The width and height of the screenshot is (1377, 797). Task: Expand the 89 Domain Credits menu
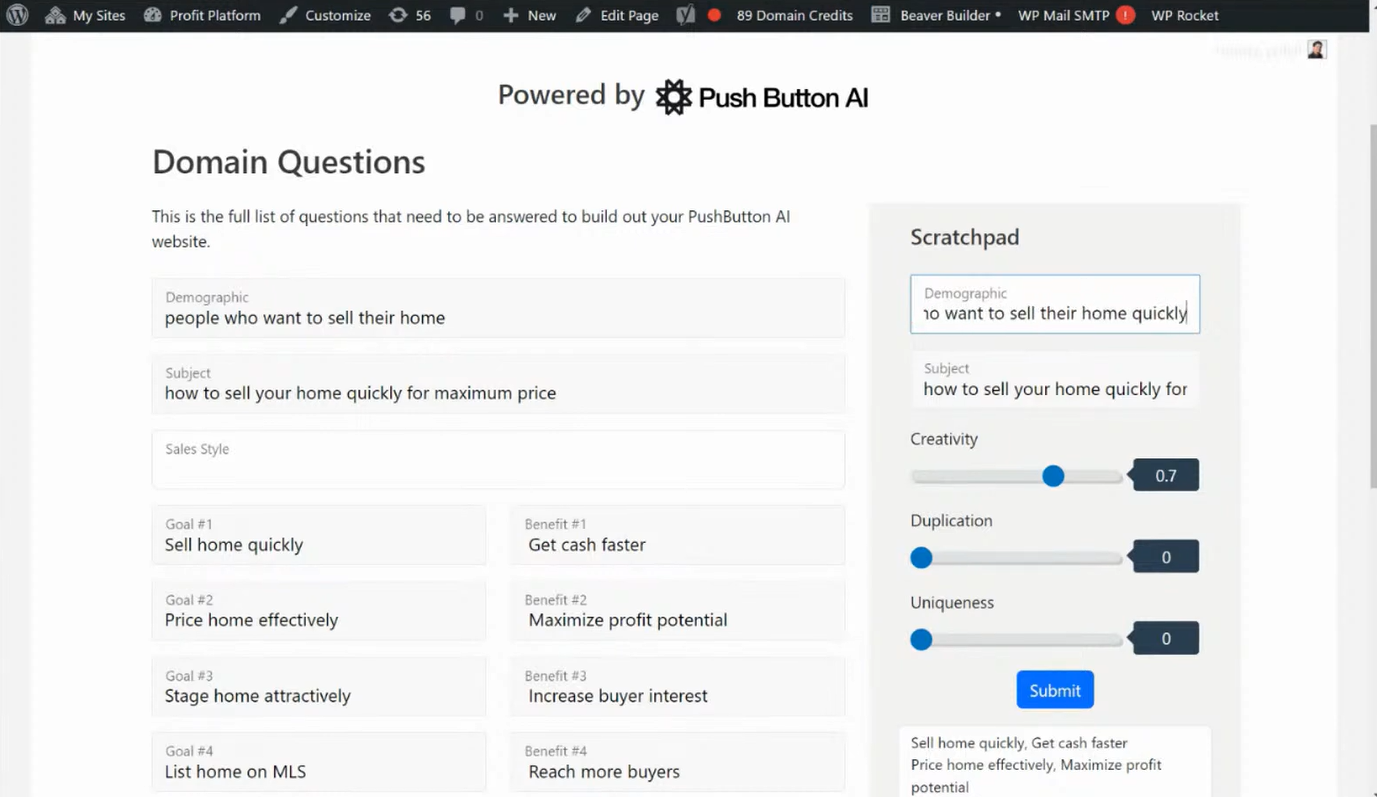794,15
